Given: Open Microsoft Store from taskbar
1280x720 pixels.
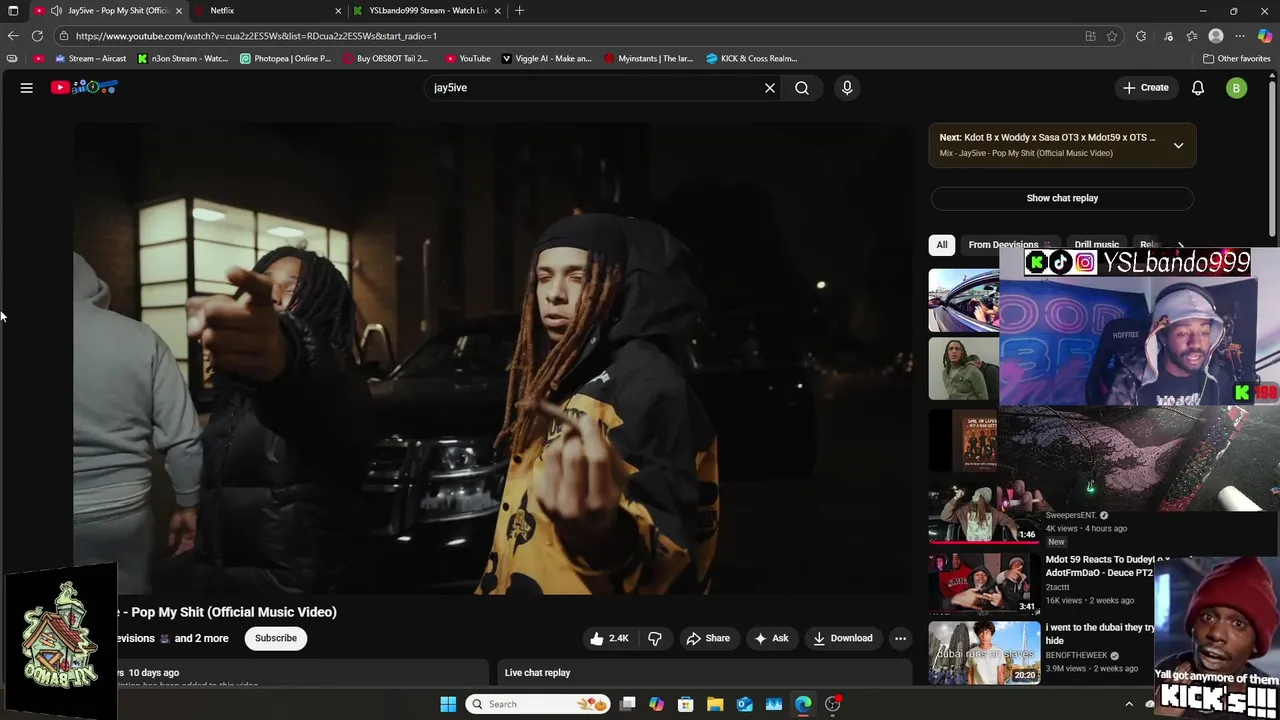Looking at the screenshot, I should 686,704.
